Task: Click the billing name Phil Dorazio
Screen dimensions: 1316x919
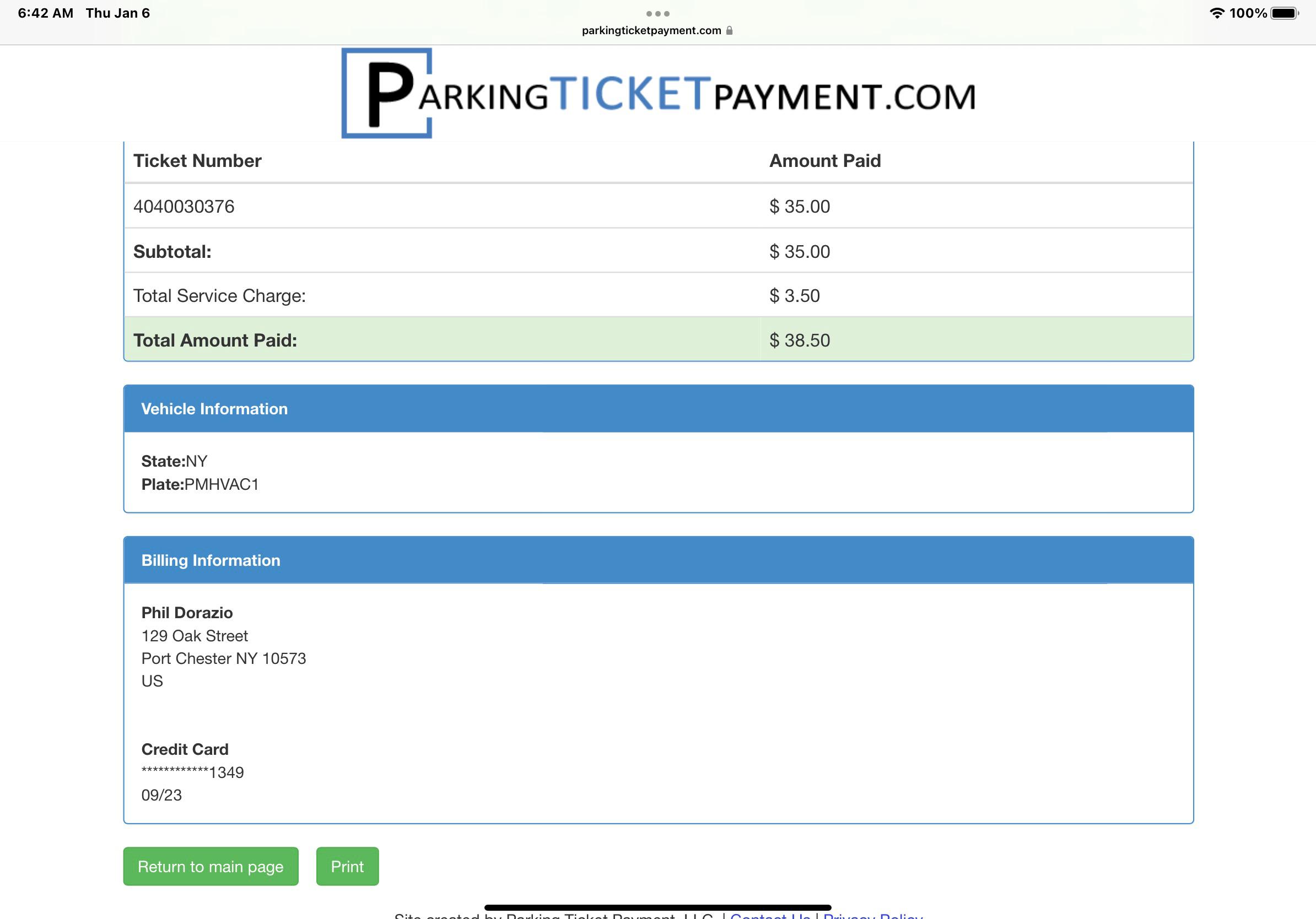Action: [x=187, y=613]
